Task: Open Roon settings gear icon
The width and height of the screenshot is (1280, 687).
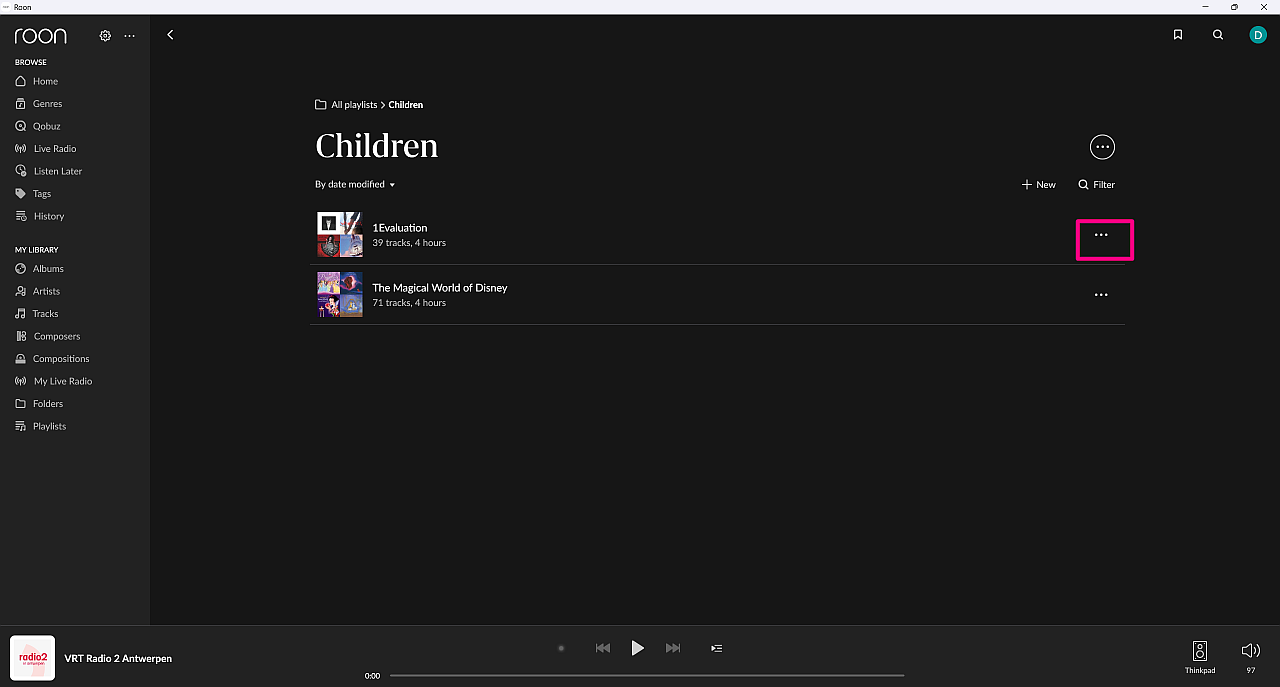Action: [x=105, y=36]
